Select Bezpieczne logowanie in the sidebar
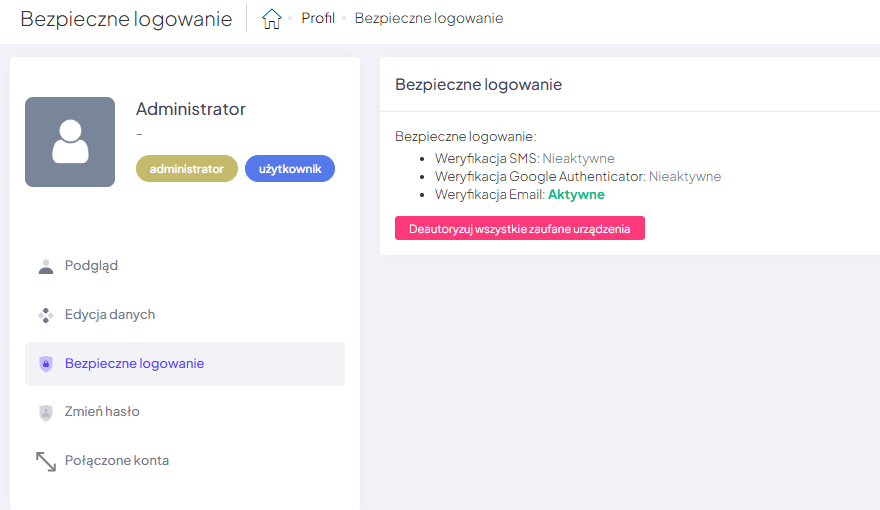The height and width of the screenshot is (510, 880). click(x=134, y=364)
